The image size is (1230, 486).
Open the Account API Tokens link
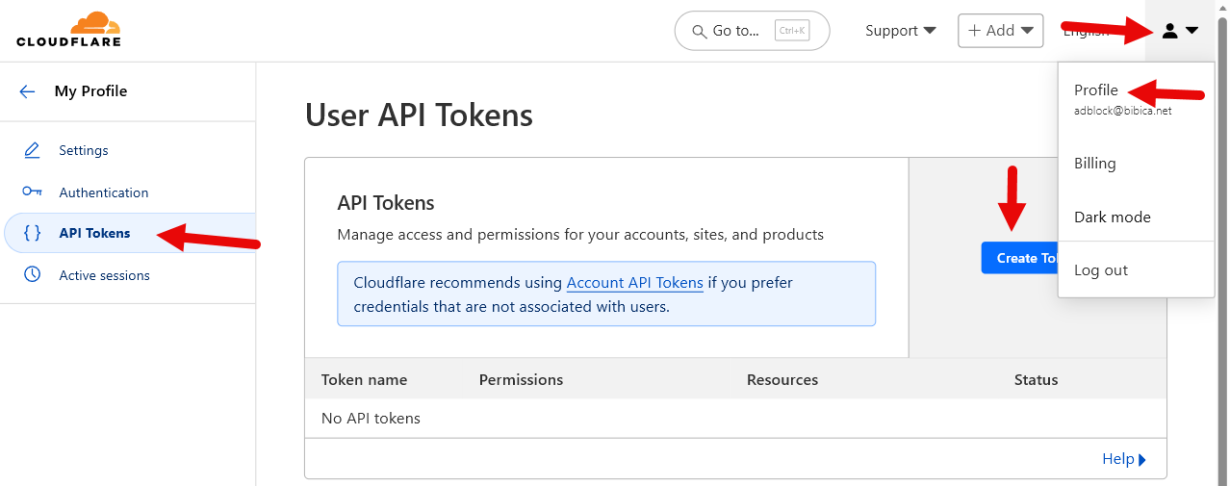tap(635, 283)
